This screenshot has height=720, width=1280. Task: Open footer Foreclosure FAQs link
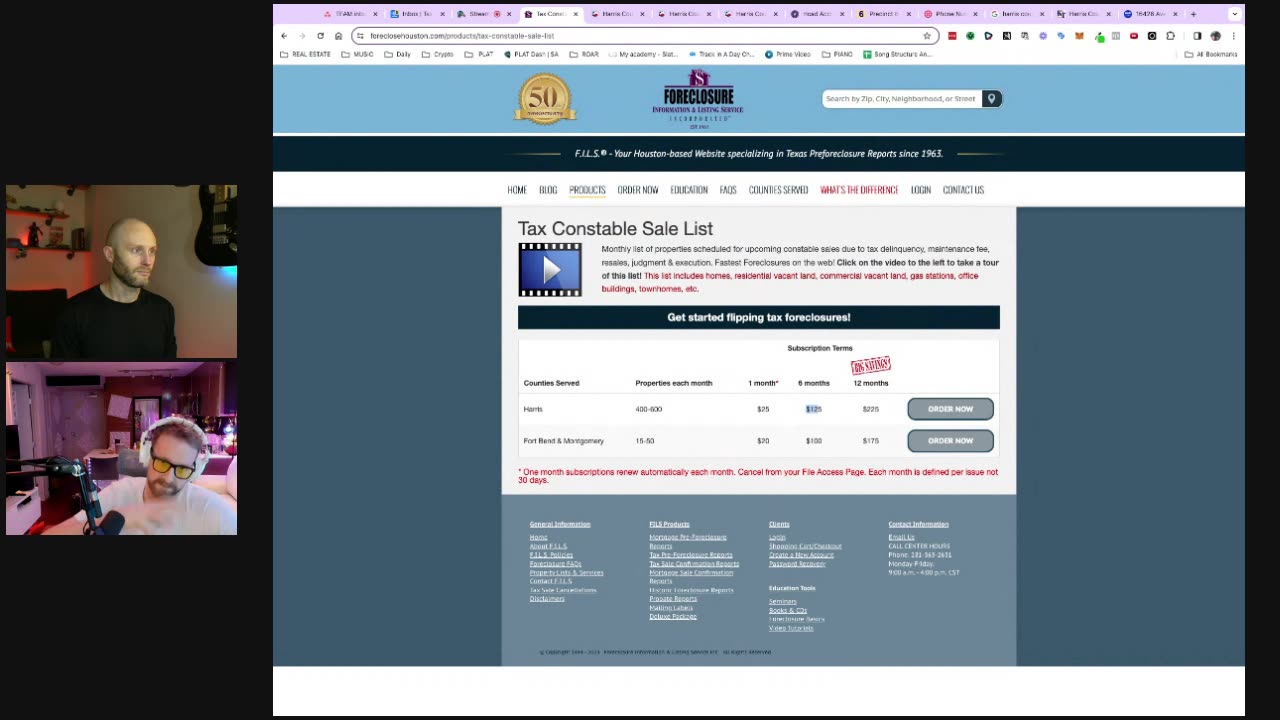coord(555,564)
